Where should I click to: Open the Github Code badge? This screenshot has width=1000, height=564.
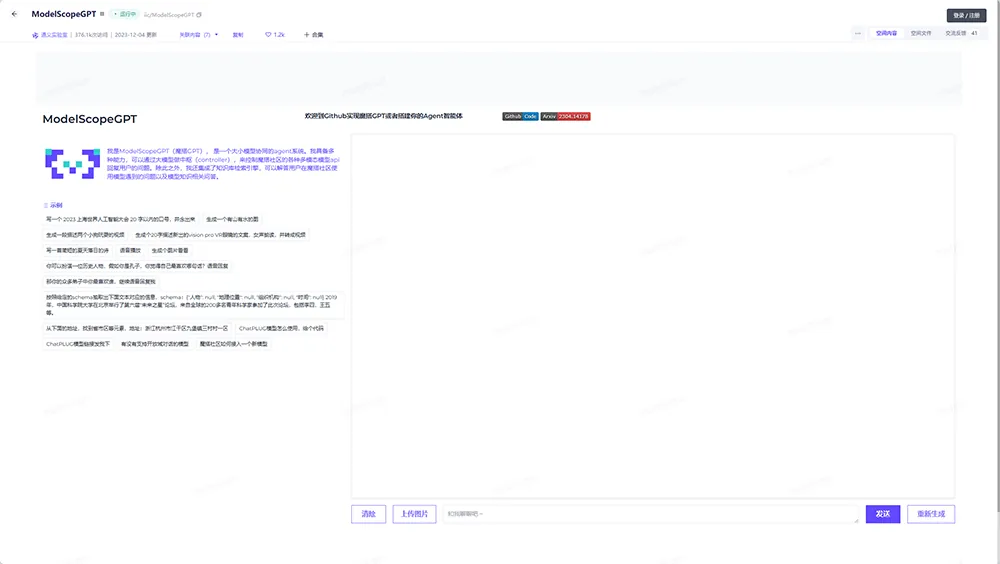(520, 116)
